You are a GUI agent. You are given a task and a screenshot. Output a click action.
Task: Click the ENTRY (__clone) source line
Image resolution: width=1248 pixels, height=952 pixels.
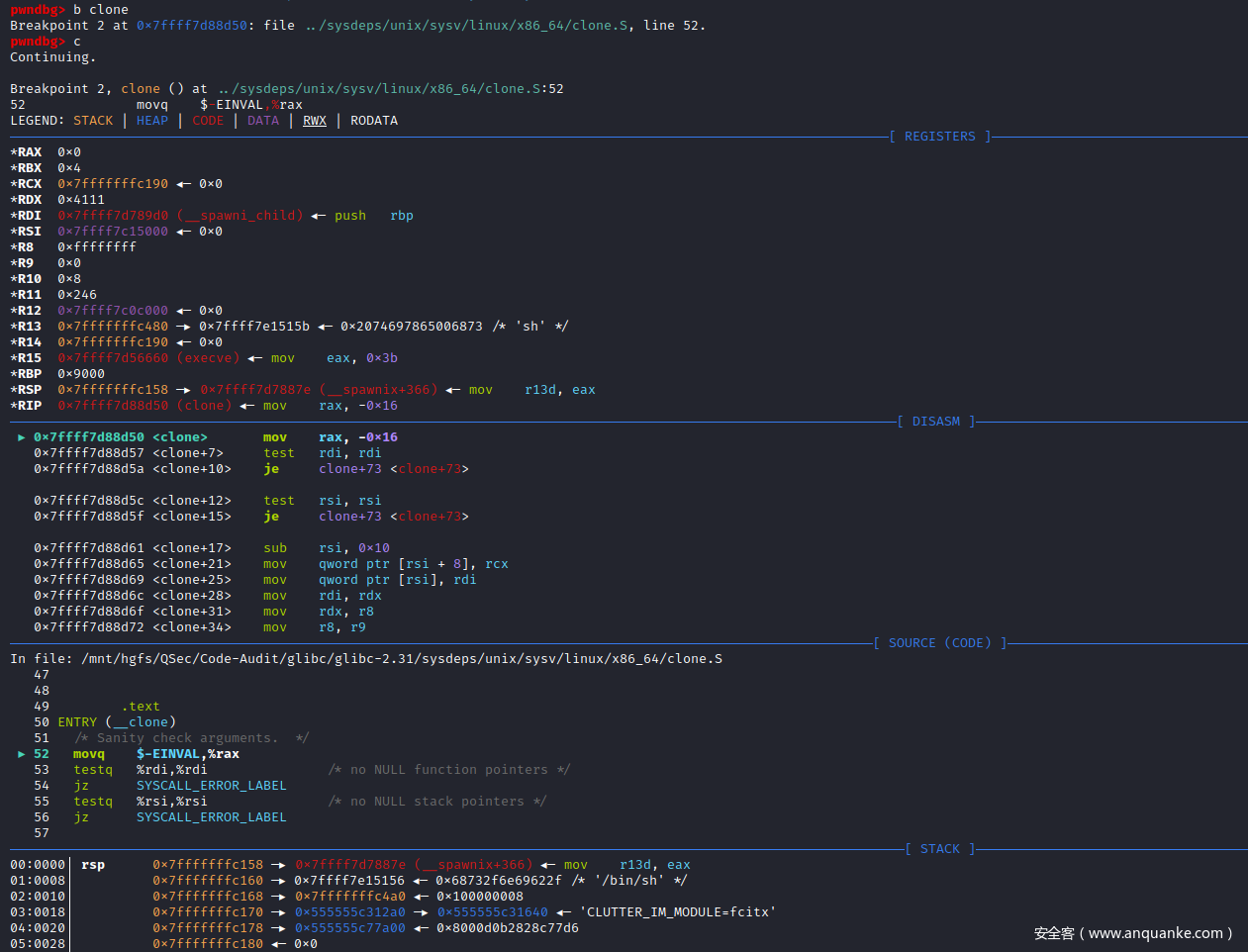[x=117, y=722]
